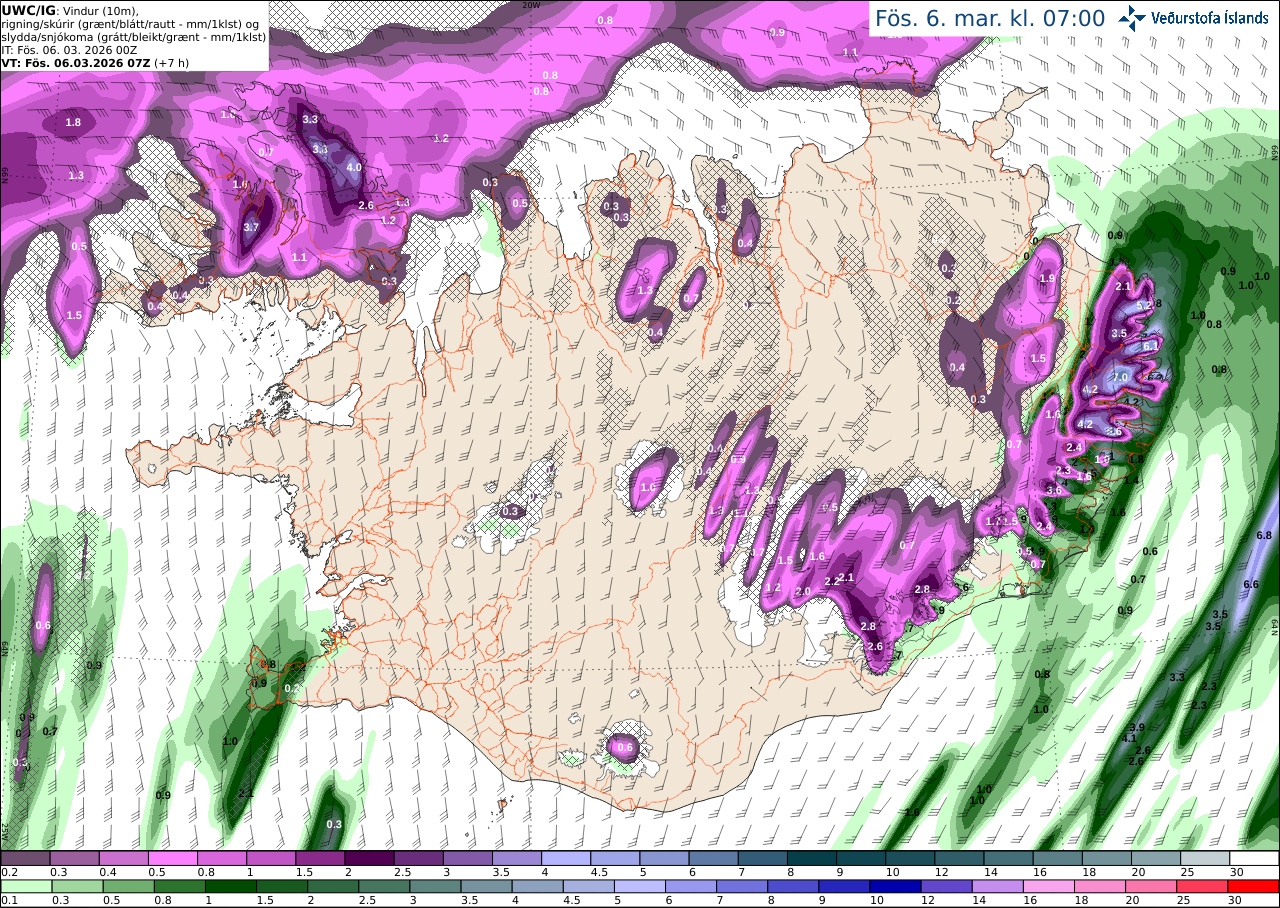Select the 0.2–0.3 snow legend swatch

pos(25,858)
